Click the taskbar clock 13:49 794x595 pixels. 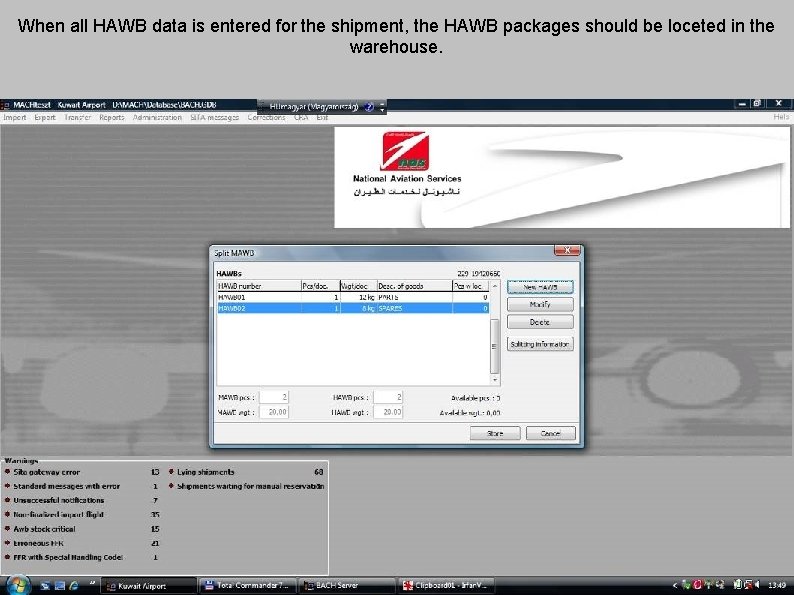coord(777,586)
